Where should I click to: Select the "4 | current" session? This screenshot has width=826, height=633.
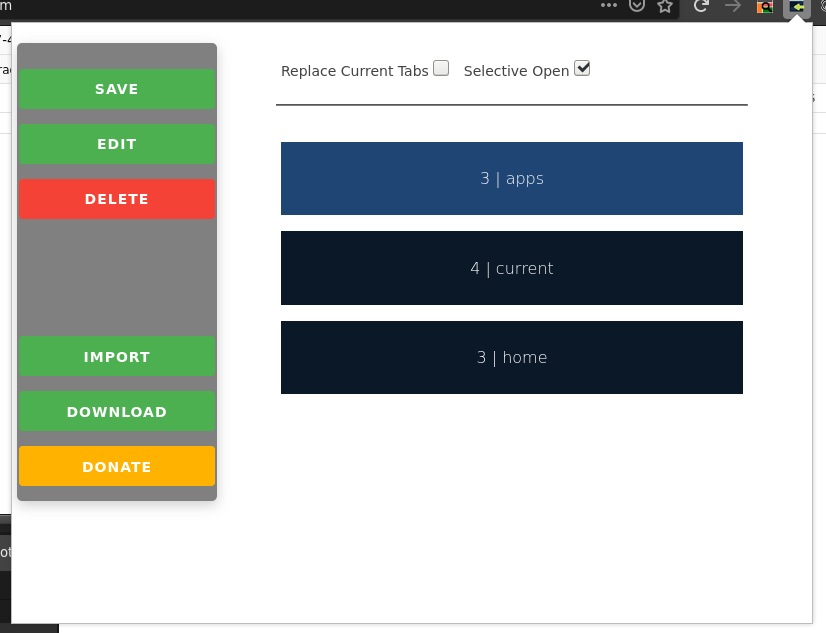coord(512,268)
